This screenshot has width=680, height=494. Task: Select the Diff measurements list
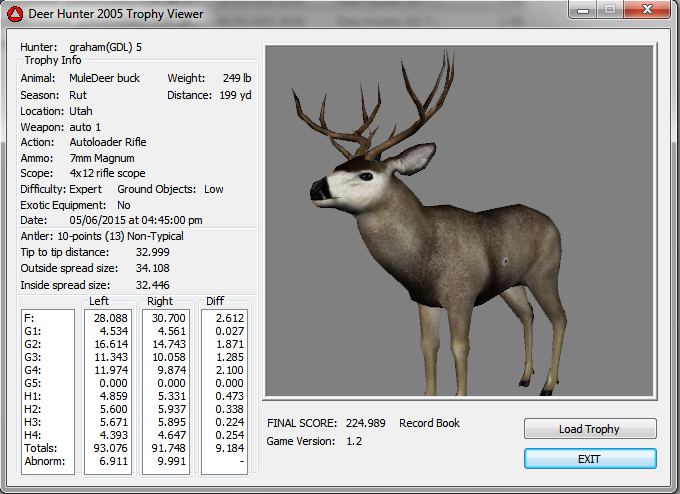(225, 392)
